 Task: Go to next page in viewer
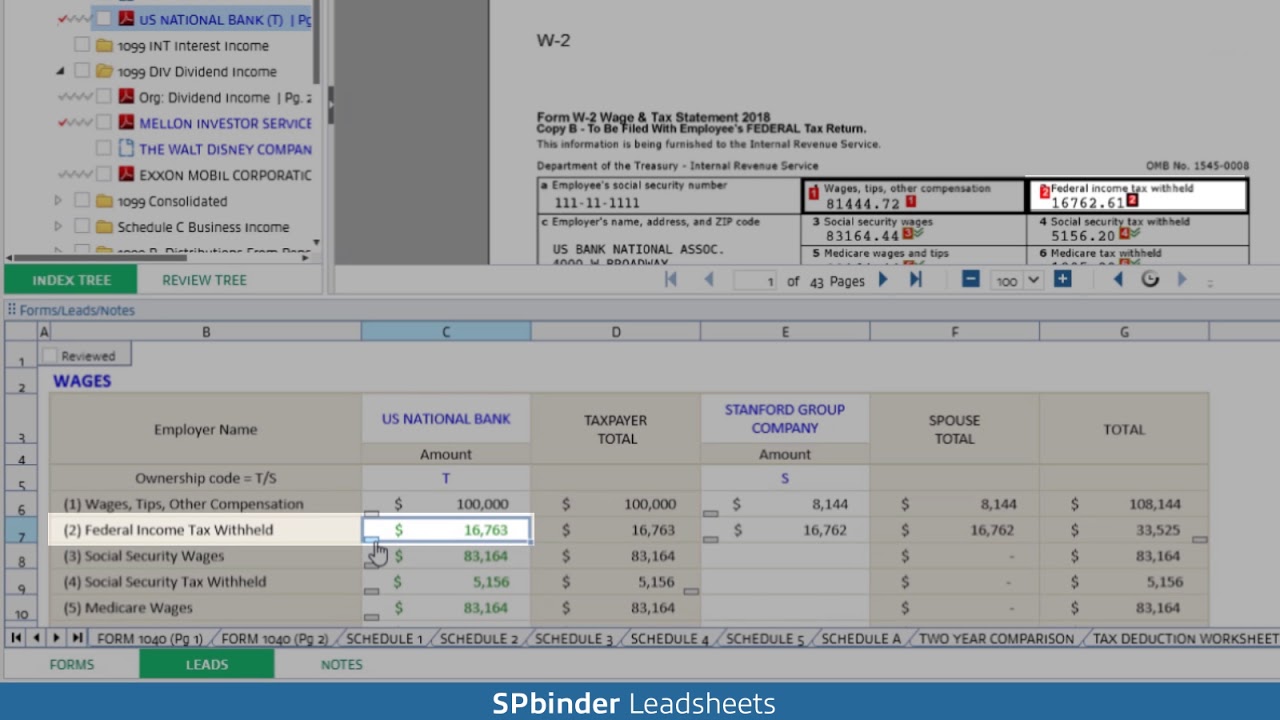[883, 280]
